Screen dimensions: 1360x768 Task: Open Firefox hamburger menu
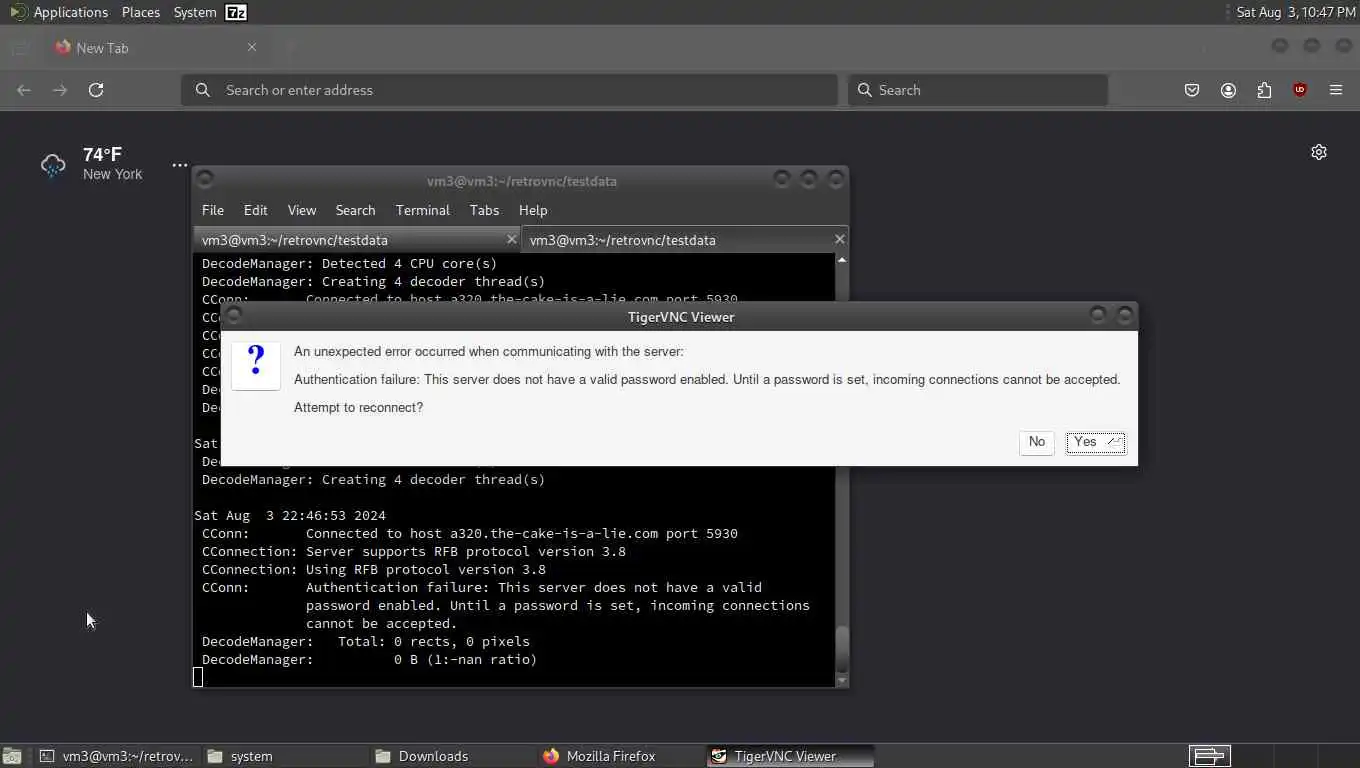coord(1336,90)
